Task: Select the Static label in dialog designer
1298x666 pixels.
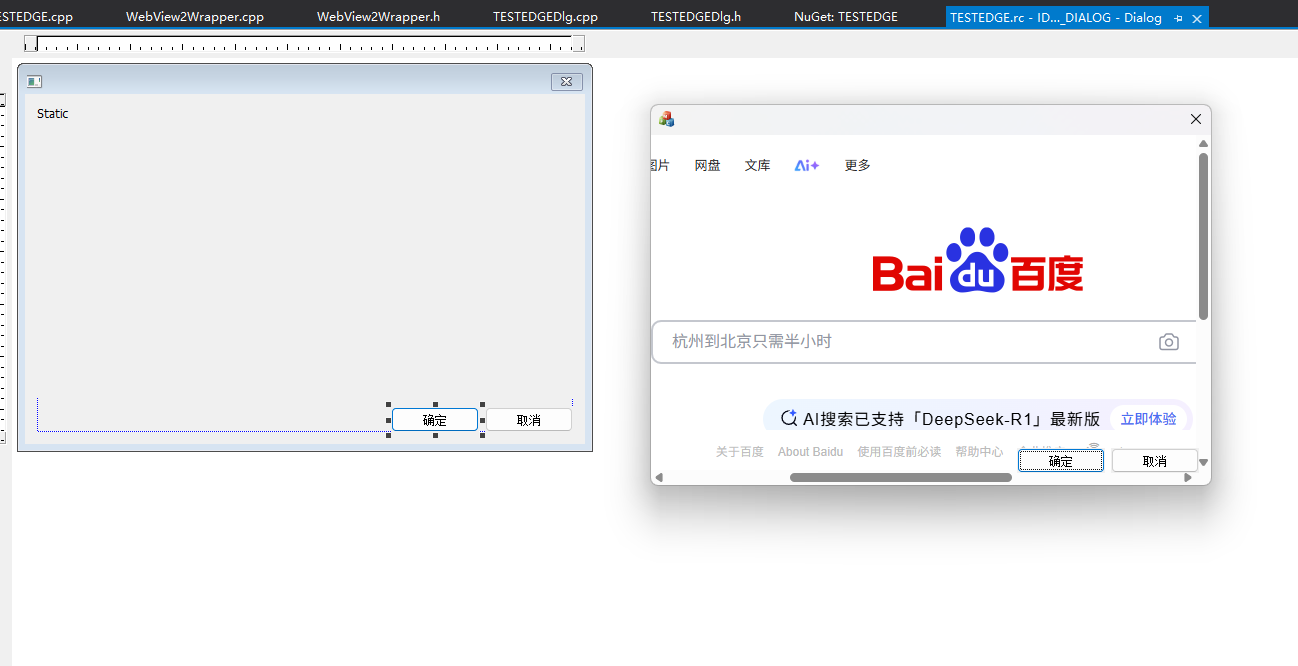Action: (x=53, y=114)
